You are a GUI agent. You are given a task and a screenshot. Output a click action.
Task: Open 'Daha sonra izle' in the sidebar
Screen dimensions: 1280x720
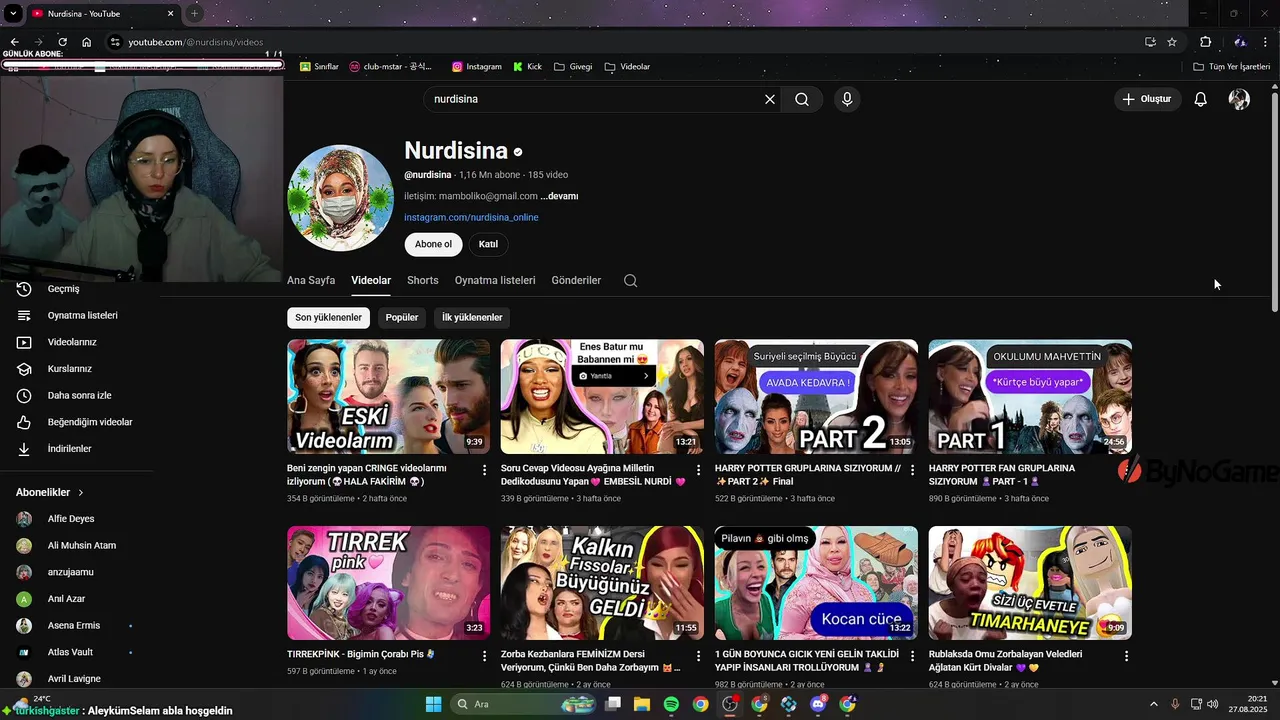(x=78, y=395)
